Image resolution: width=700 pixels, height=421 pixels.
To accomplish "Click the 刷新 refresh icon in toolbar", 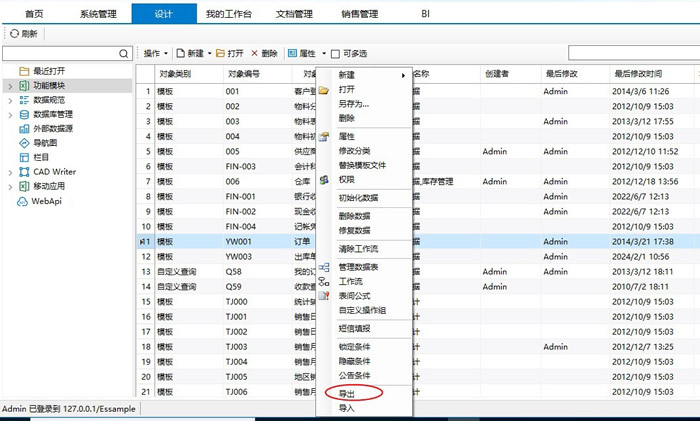I will coord(13,34).
